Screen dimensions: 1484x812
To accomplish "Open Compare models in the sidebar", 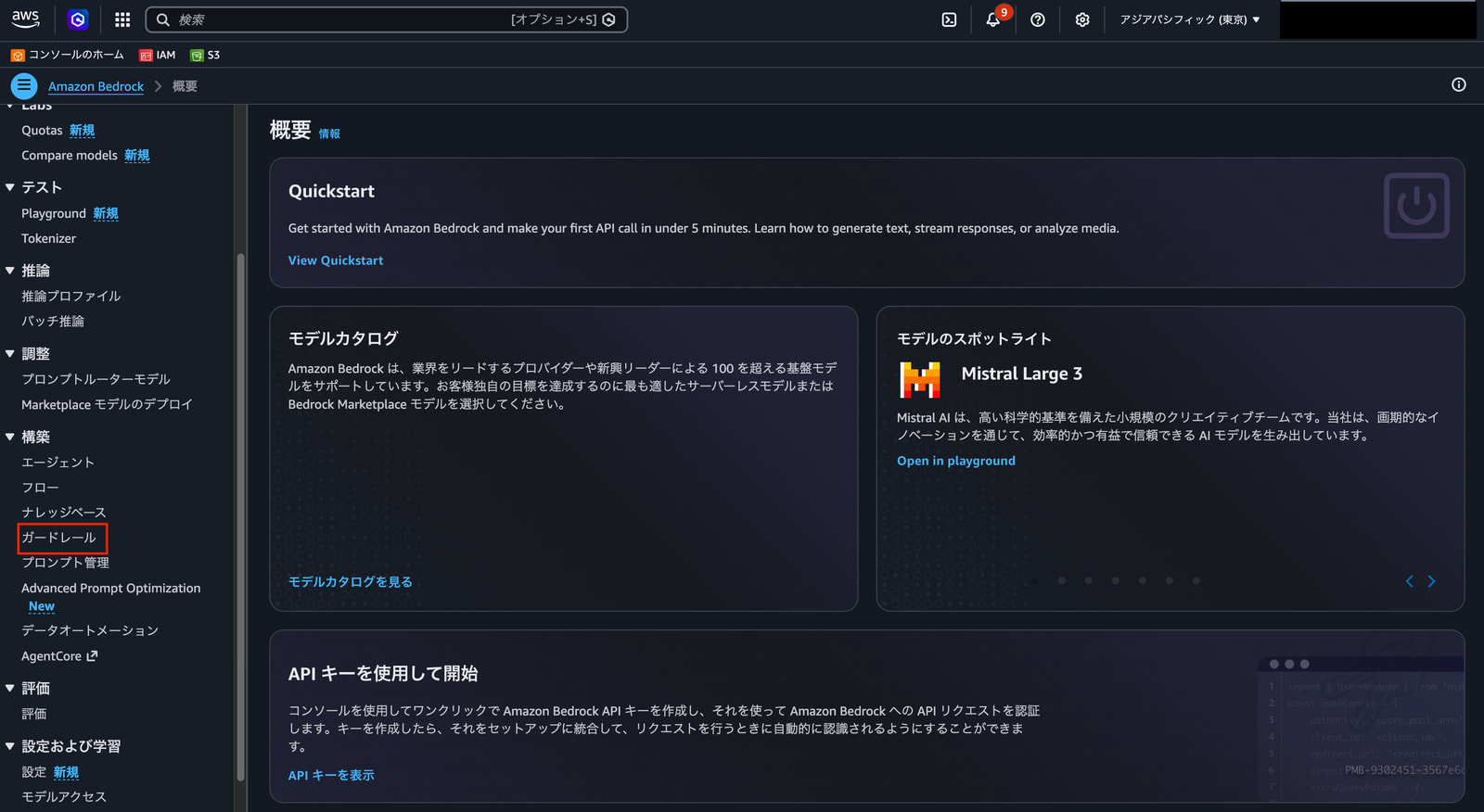I will click(70, 156).
